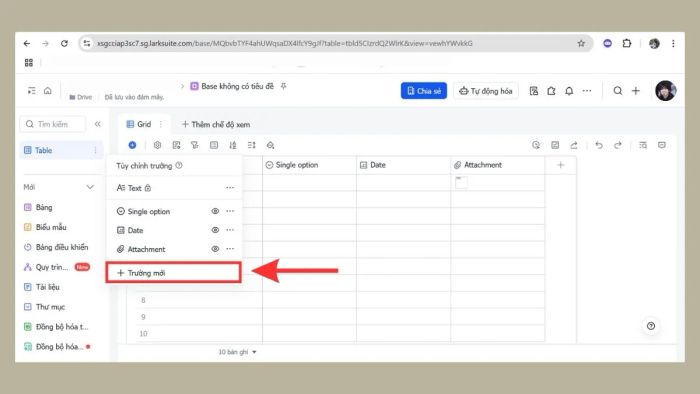This screenshot has width=700, height=394.
Task: Open Tự động hóa automation button
Action: click(x=486, y=91)
